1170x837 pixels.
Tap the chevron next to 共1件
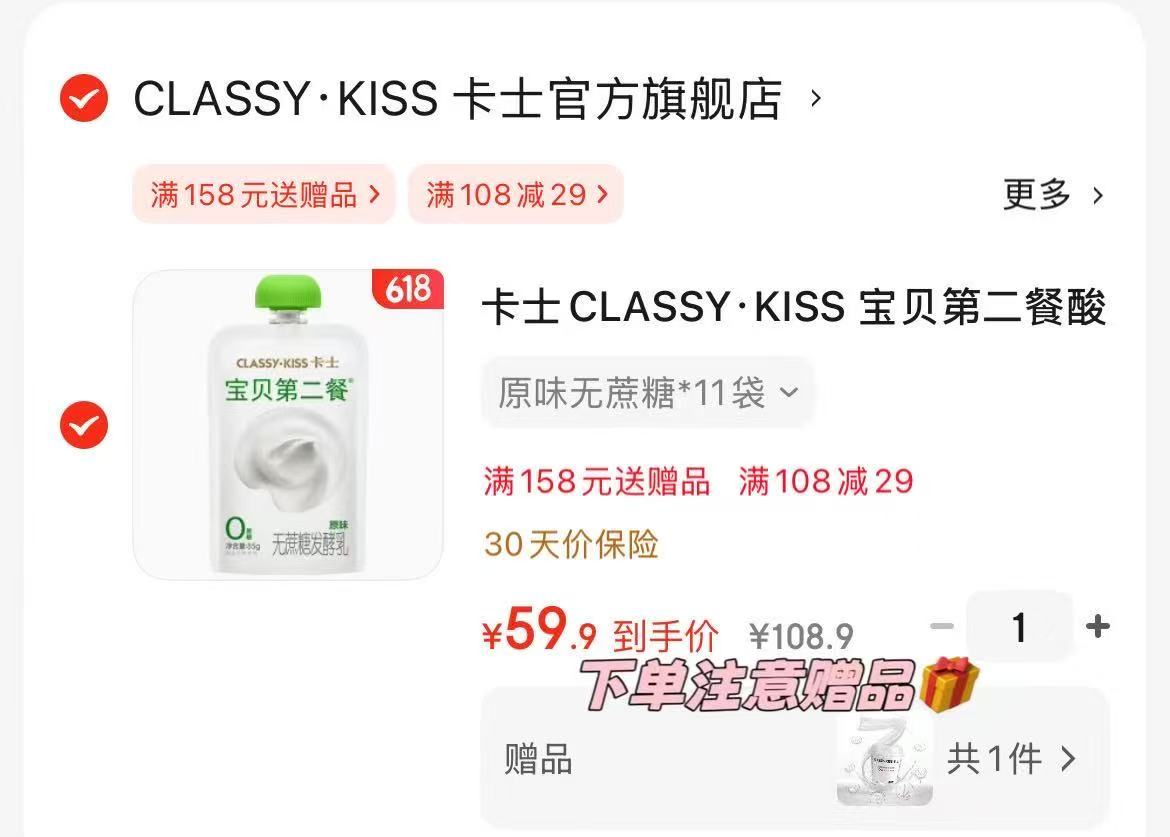pos(1069,759)
